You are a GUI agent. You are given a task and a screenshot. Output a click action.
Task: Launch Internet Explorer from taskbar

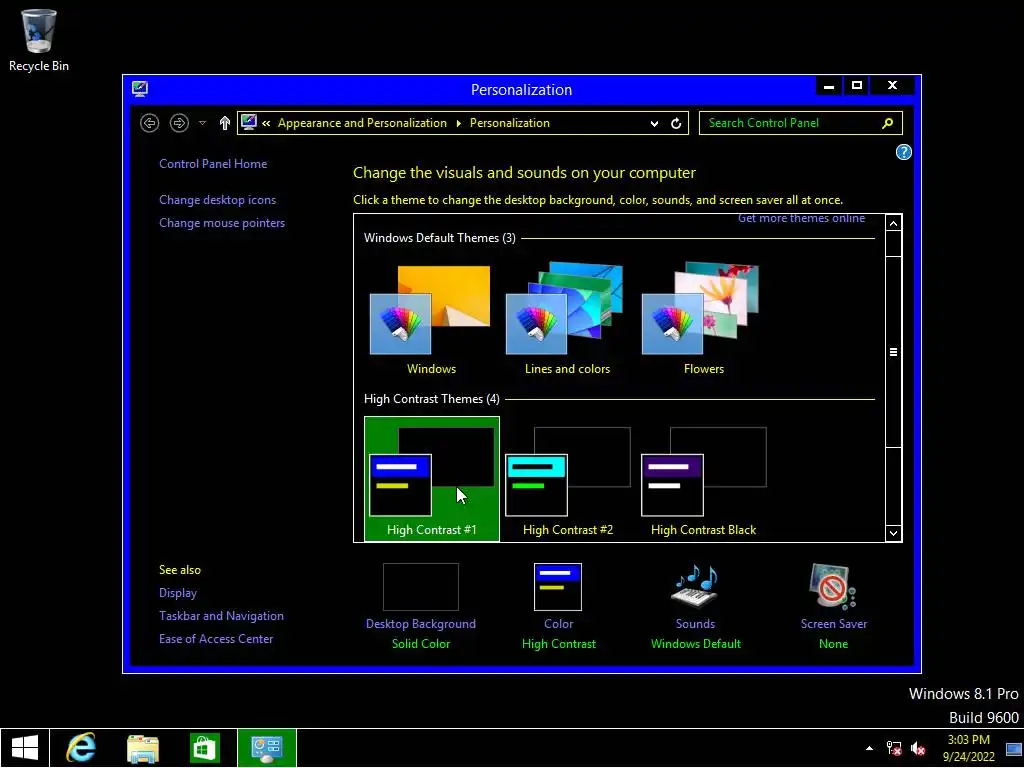pos(81,748)
